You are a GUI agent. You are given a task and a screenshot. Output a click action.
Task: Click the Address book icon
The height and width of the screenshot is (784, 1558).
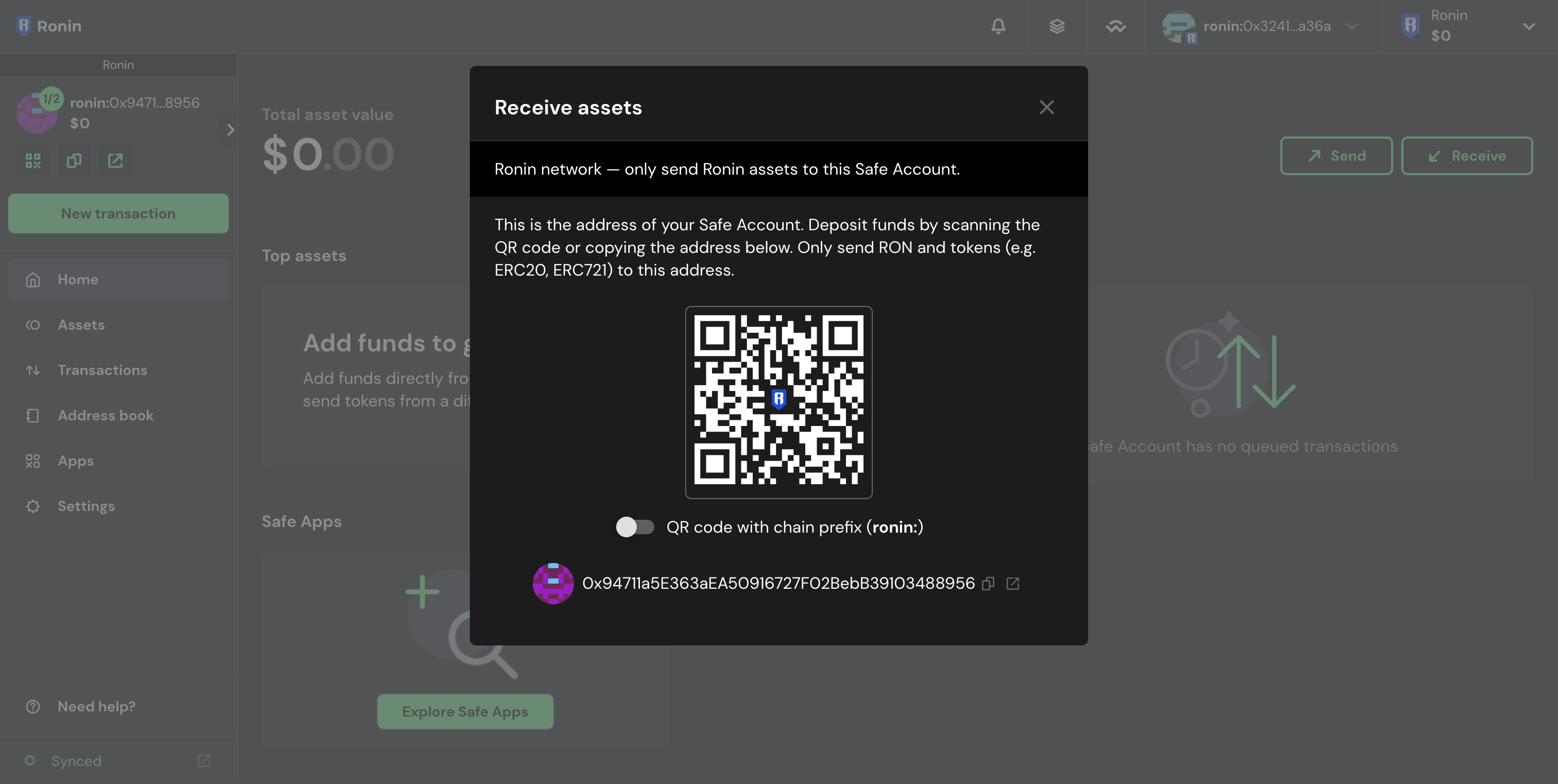32,415
